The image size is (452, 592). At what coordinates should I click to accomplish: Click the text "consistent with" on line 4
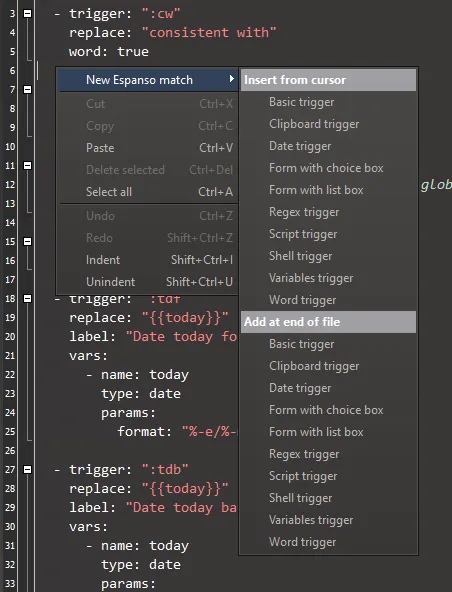pos(208,32)
